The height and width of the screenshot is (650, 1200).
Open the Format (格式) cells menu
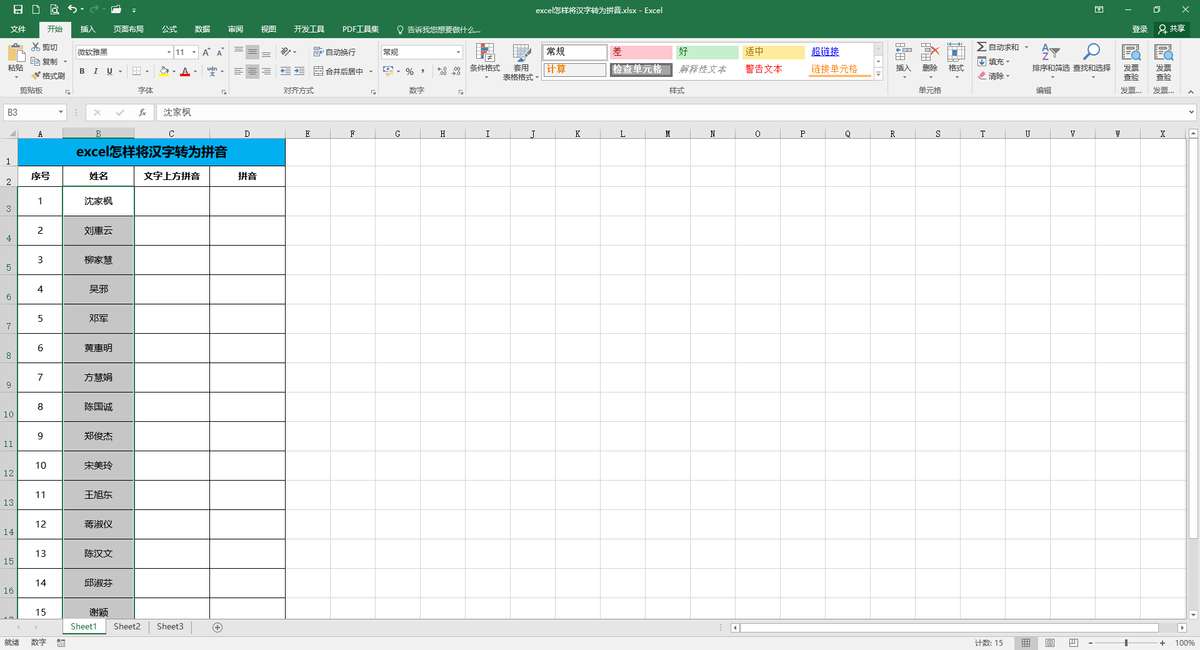point(956,61)
